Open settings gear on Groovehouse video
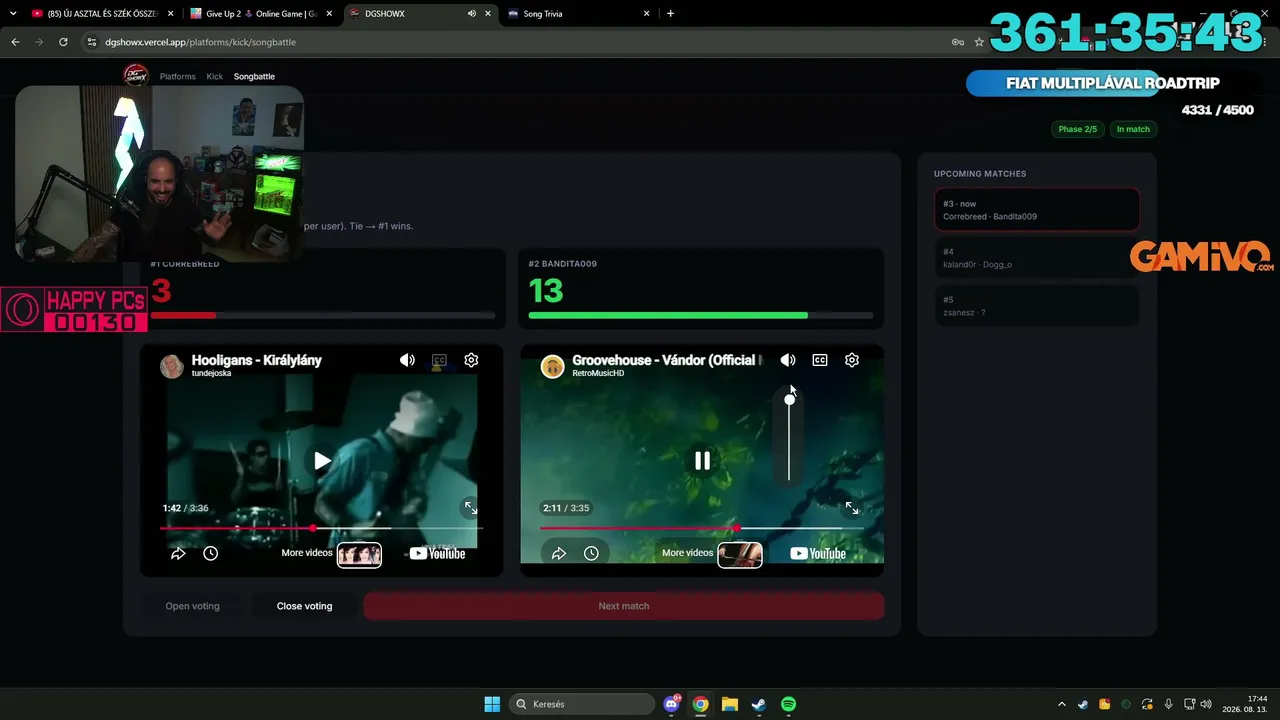The image size is (1280, 720). pyautogui.click(x=852, y=360)
